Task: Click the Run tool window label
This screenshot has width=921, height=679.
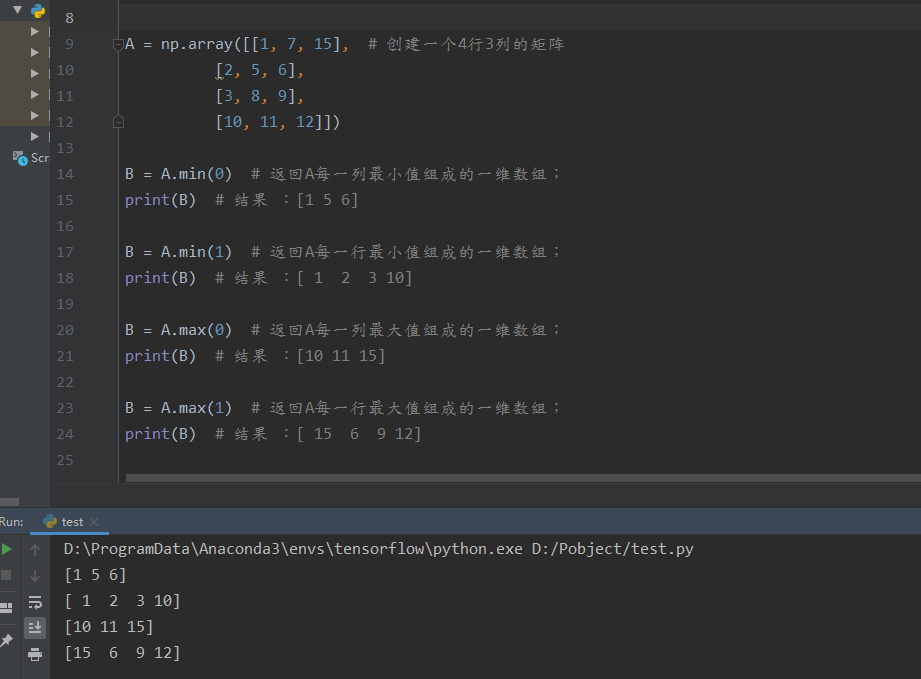Action: click(x=12, y=521)
